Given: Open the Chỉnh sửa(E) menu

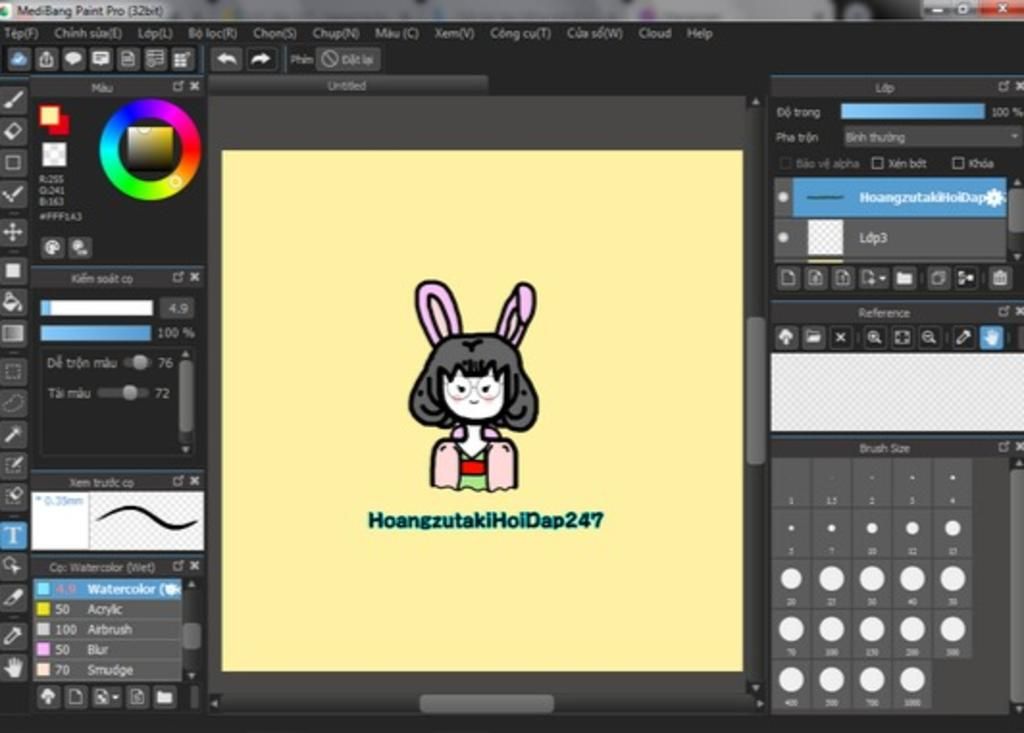Looking at the screenshot, I should point(88,33).
